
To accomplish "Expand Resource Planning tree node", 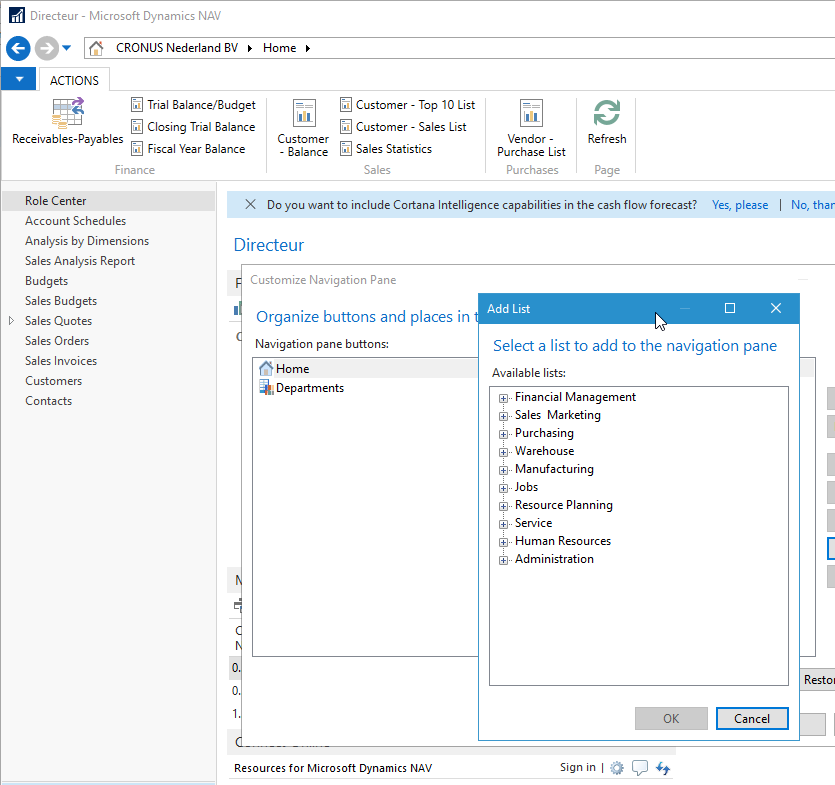I will click(x=503, y=506).
